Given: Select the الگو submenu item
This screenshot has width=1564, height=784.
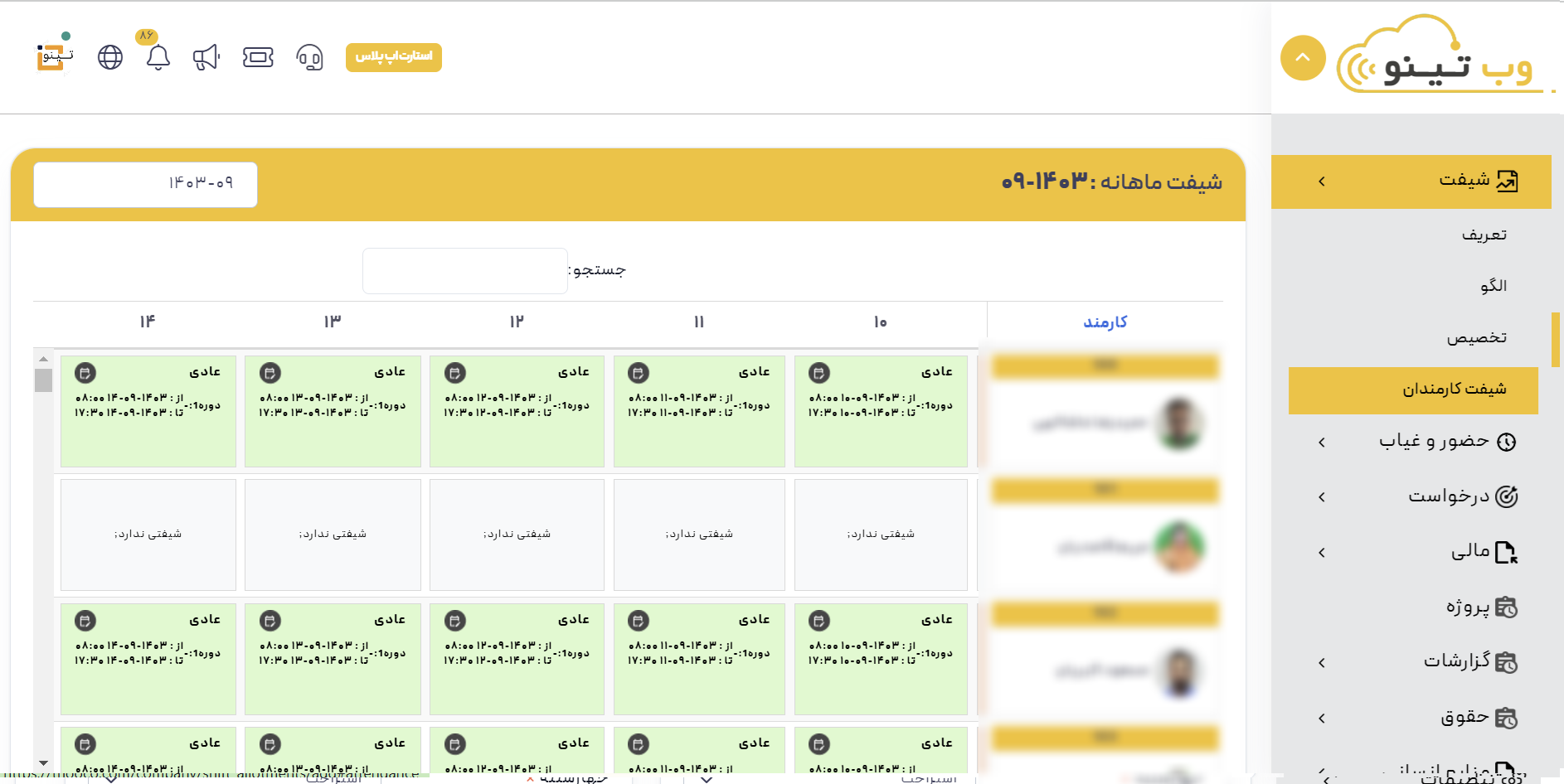Looking at the screenshot, I should (x=1494, y=286).
